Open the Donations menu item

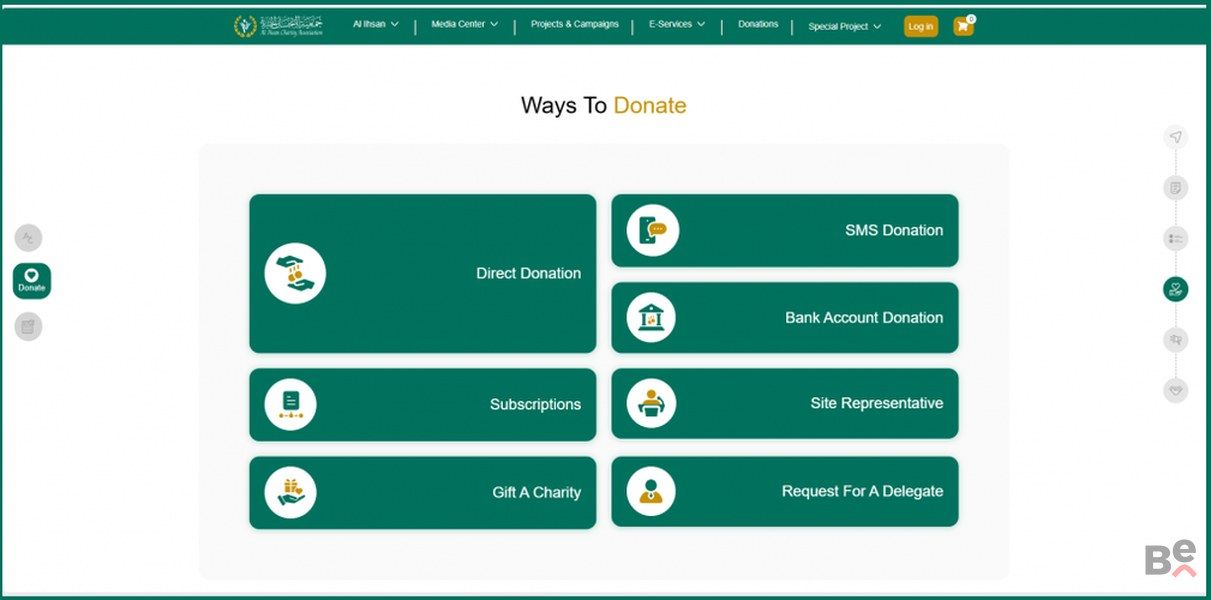pos(758,24)
